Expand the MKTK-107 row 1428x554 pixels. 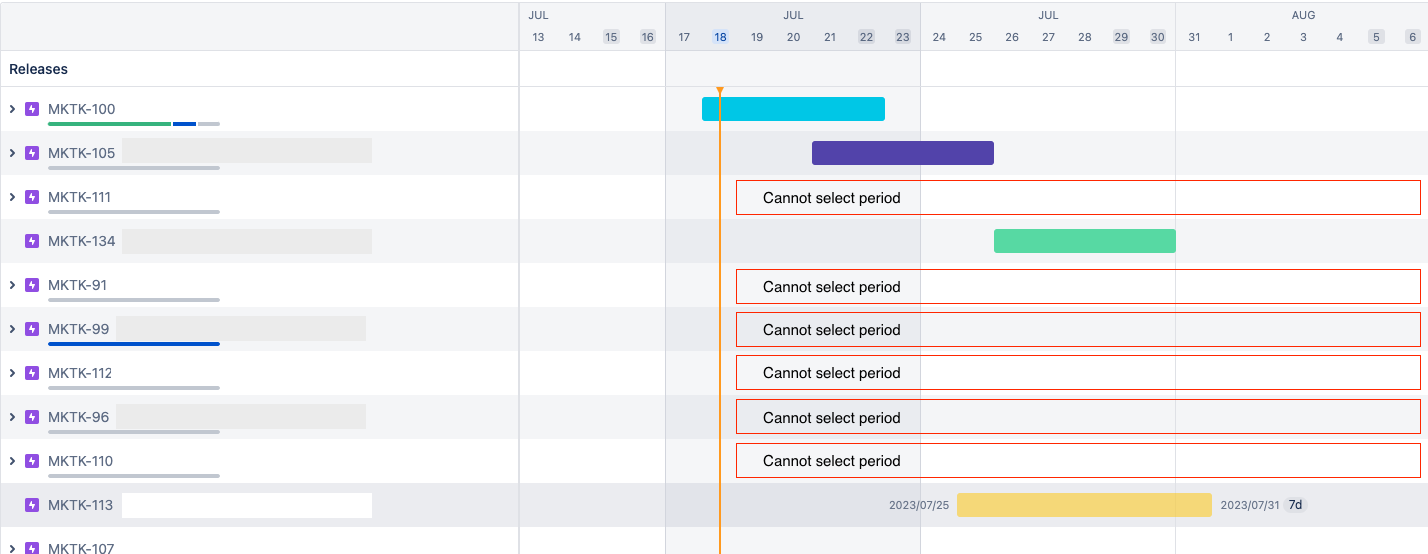pyautogui.click(x=12, y=548)
